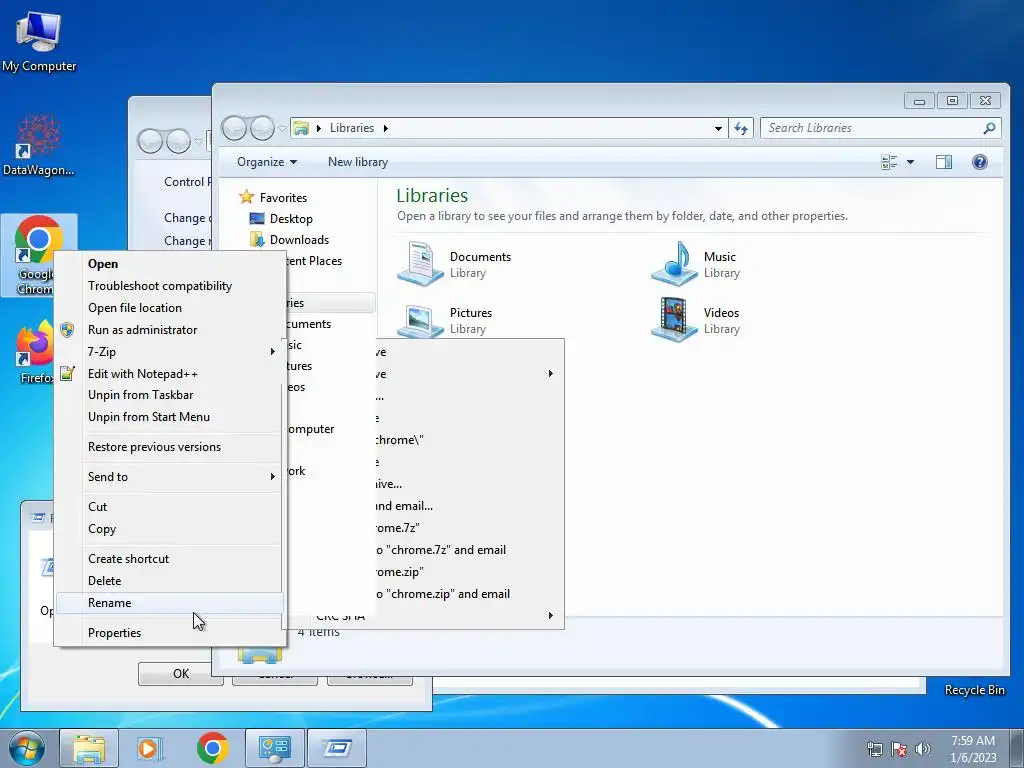Expand the Send to submenu
The height and width of the screenshot is (768, 1024).
click(x=170, y=477)
